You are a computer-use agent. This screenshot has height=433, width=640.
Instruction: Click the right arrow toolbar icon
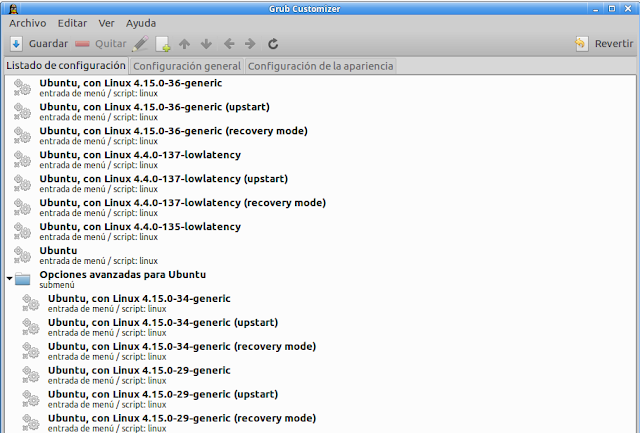point(250,44)
